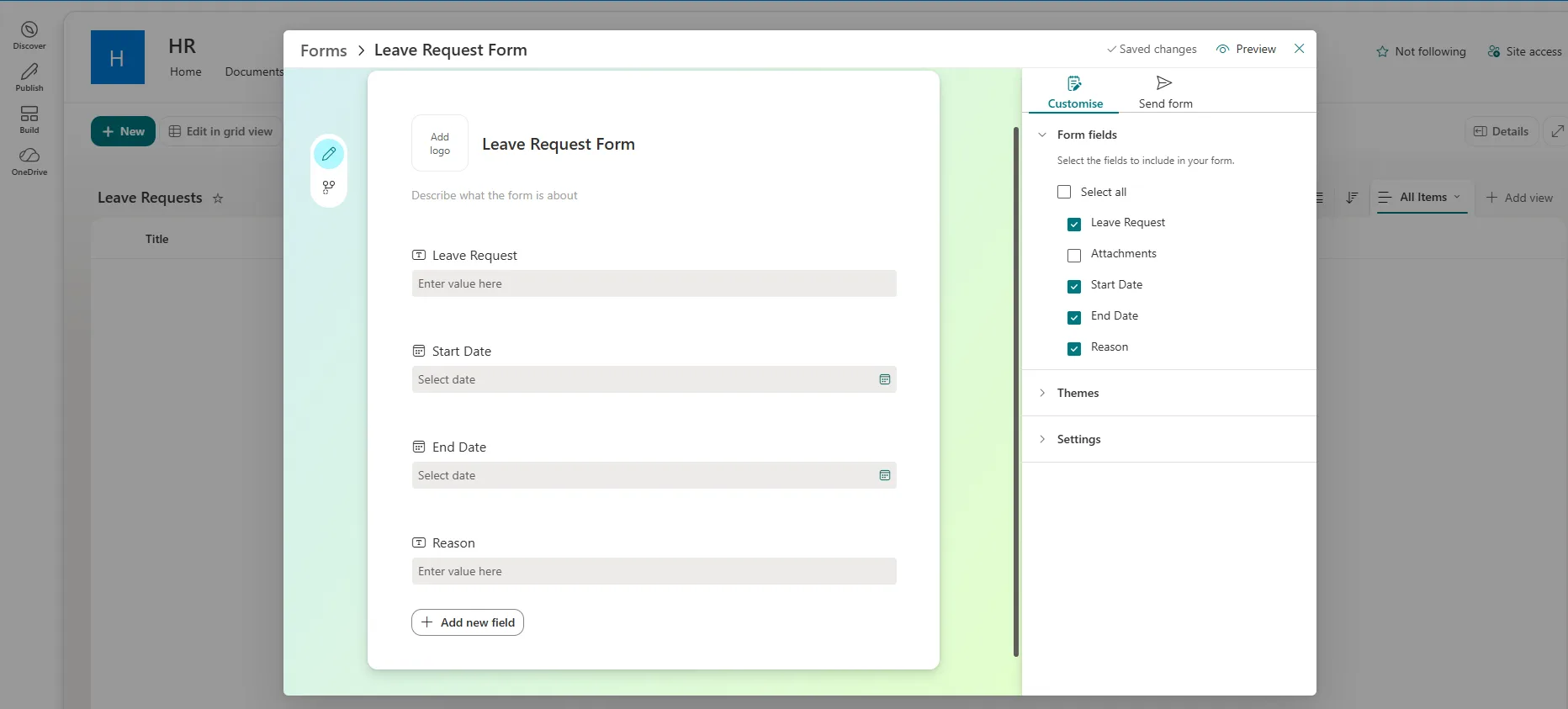Select the branching icon below pencil
The image size is (1568, 709).
coord(329,187)
